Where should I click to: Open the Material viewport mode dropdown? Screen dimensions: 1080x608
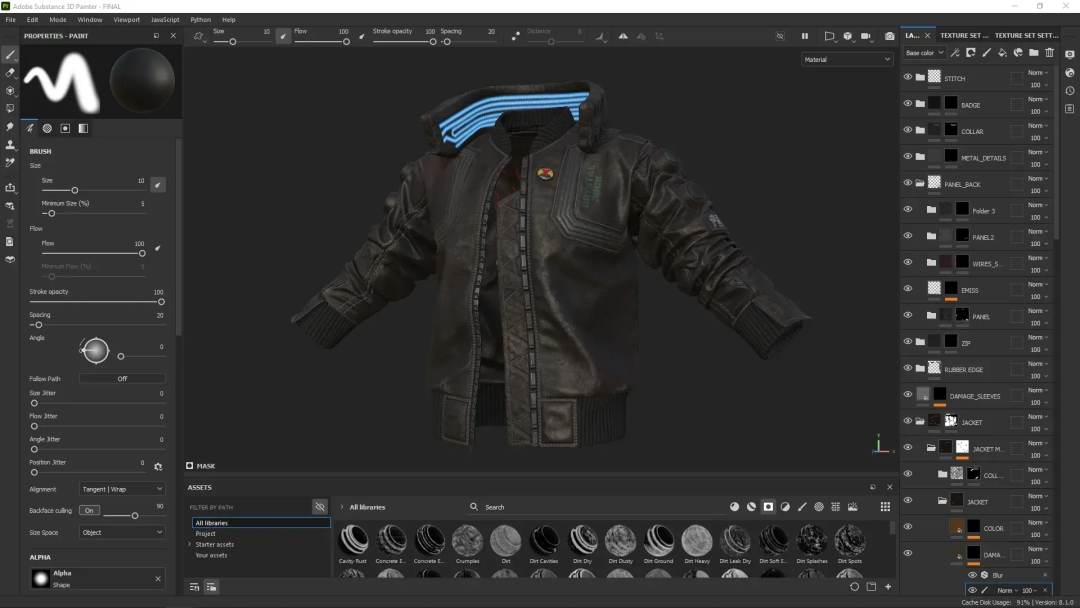pyautogui.click(x=847, y=59)
